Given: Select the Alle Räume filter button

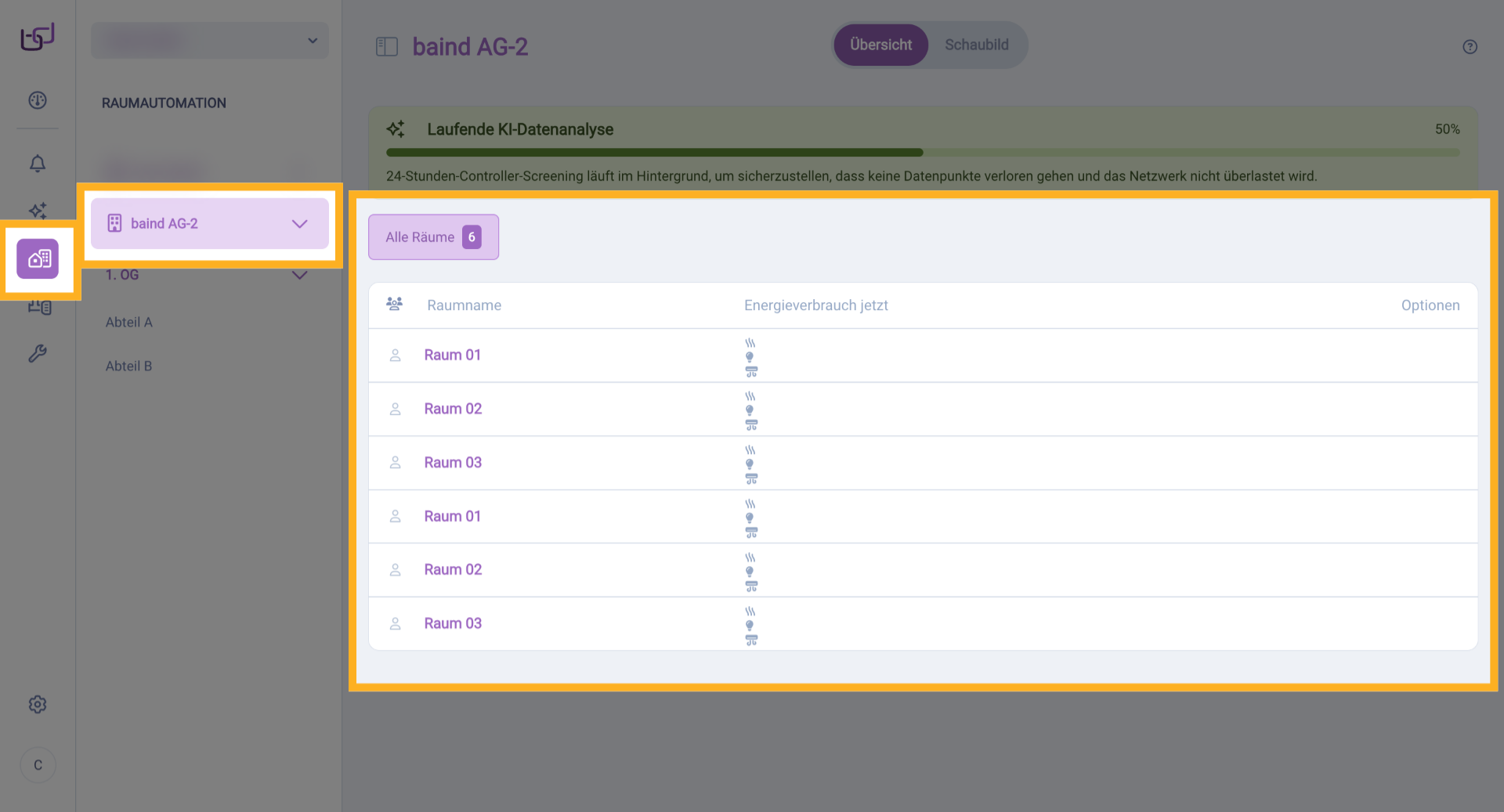Looking at the screenshot, I should pyautogui.click(x=433, y=237).
